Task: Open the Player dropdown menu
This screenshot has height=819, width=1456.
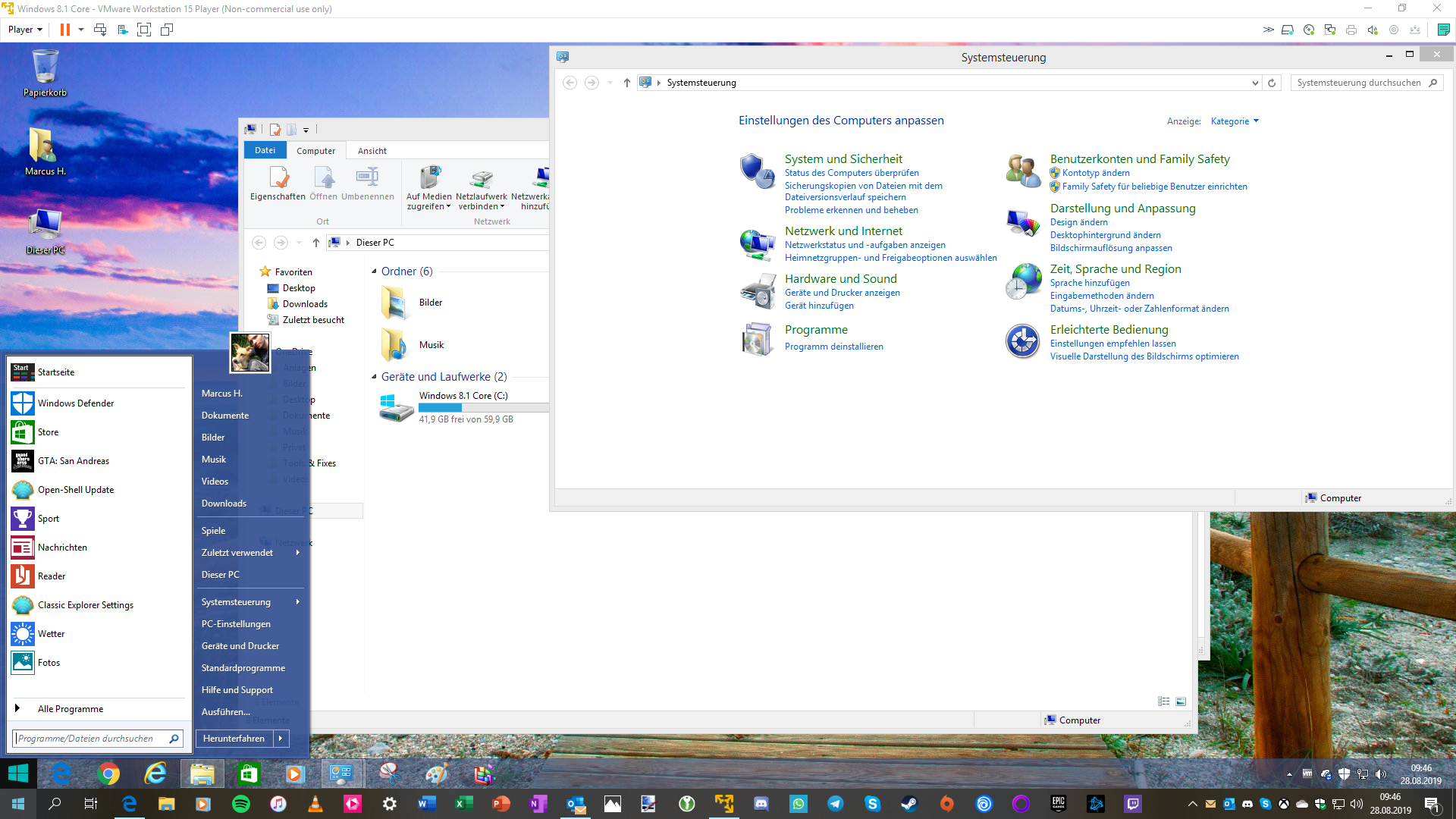Action: pos(25,30)
